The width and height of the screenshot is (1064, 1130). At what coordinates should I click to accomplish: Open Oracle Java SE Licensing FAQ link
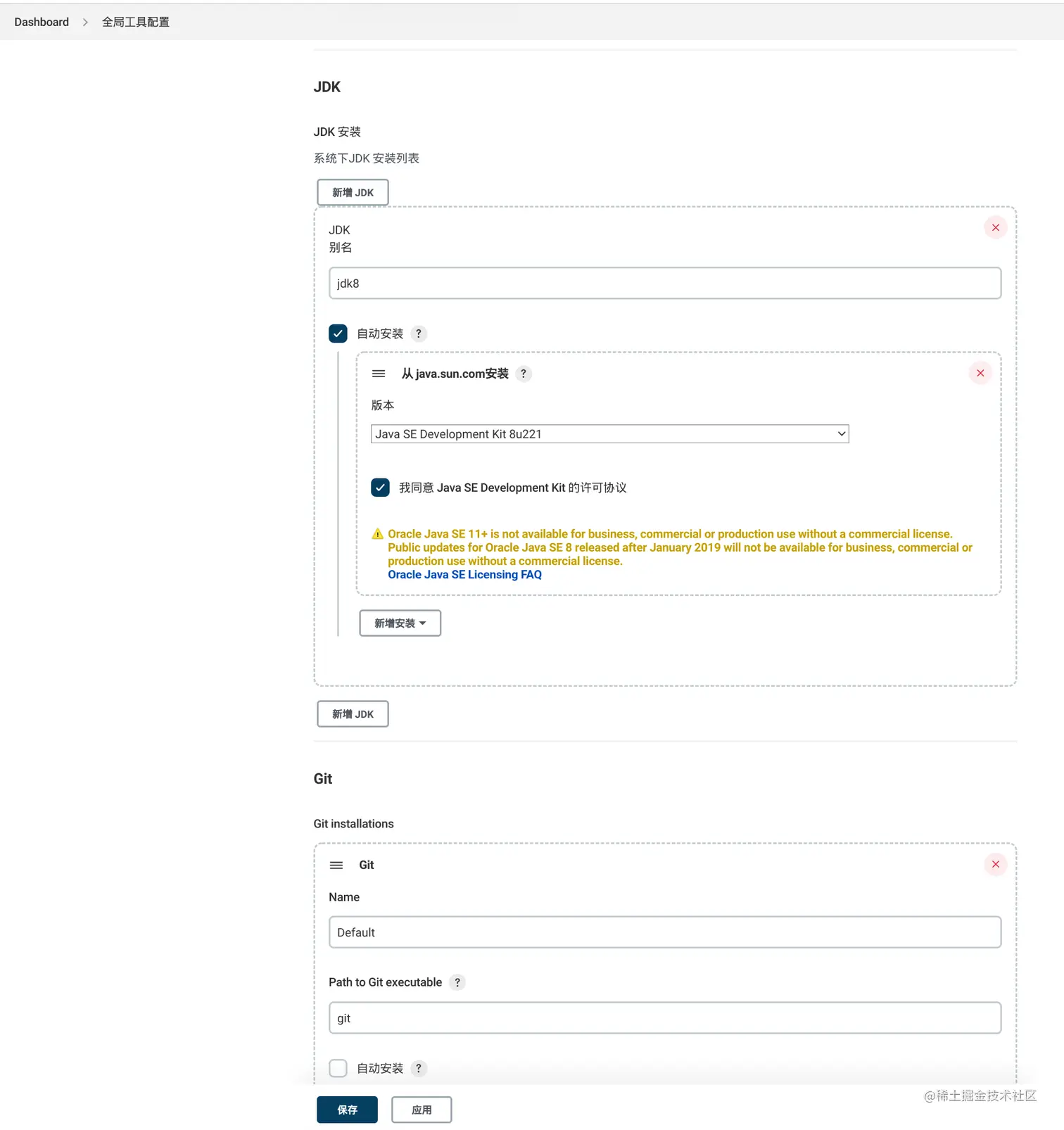pyautogui.click(x=464, y=575)
